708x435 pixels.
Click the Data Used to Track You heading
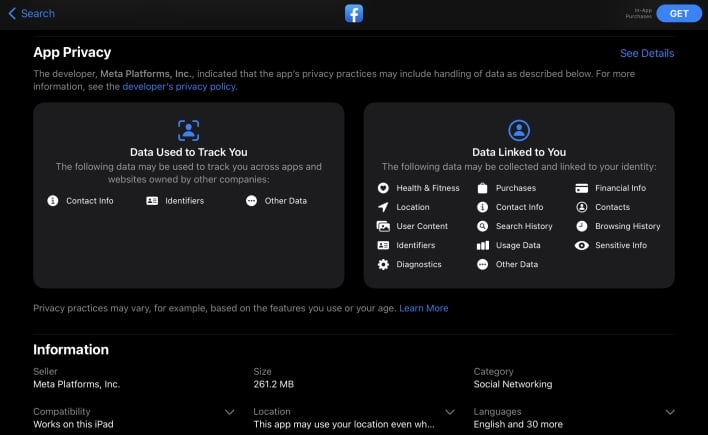188,152
